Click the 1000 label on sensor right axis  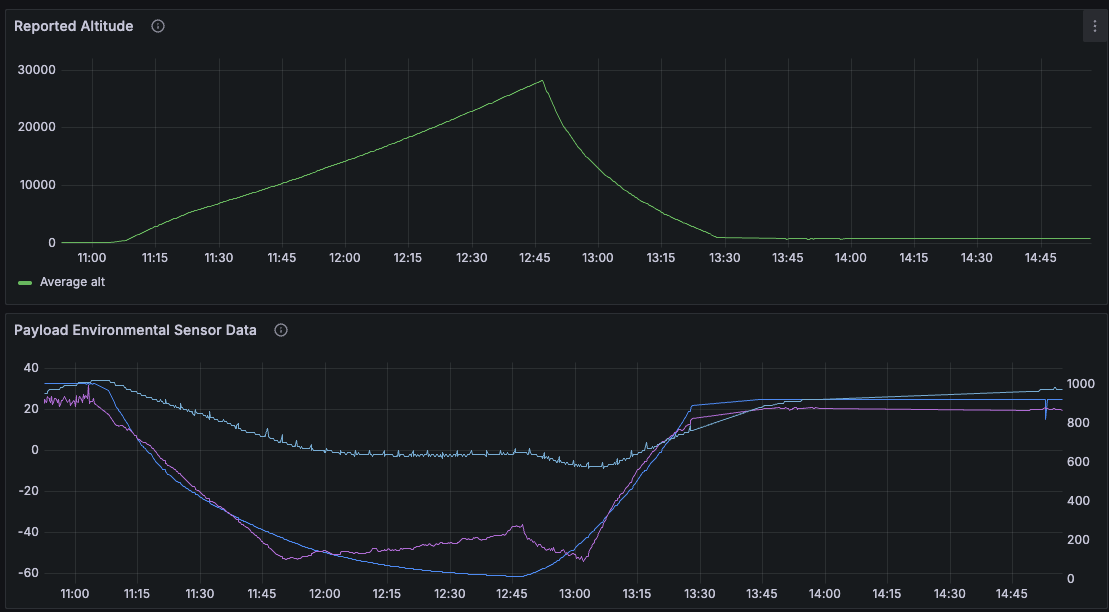(x=1081, y=384)
